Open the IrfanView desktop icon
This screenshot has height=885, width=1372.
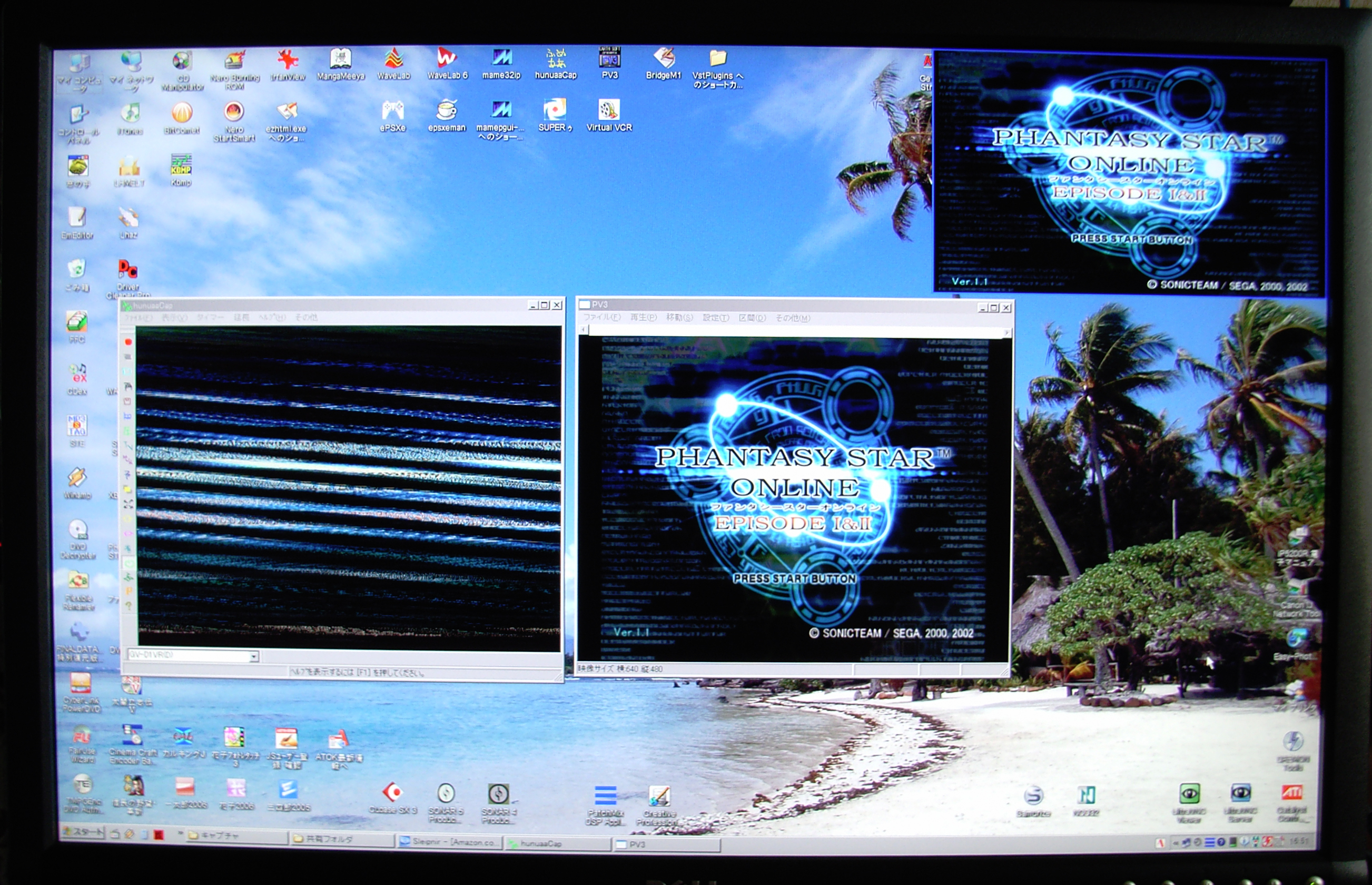[288, 65]
